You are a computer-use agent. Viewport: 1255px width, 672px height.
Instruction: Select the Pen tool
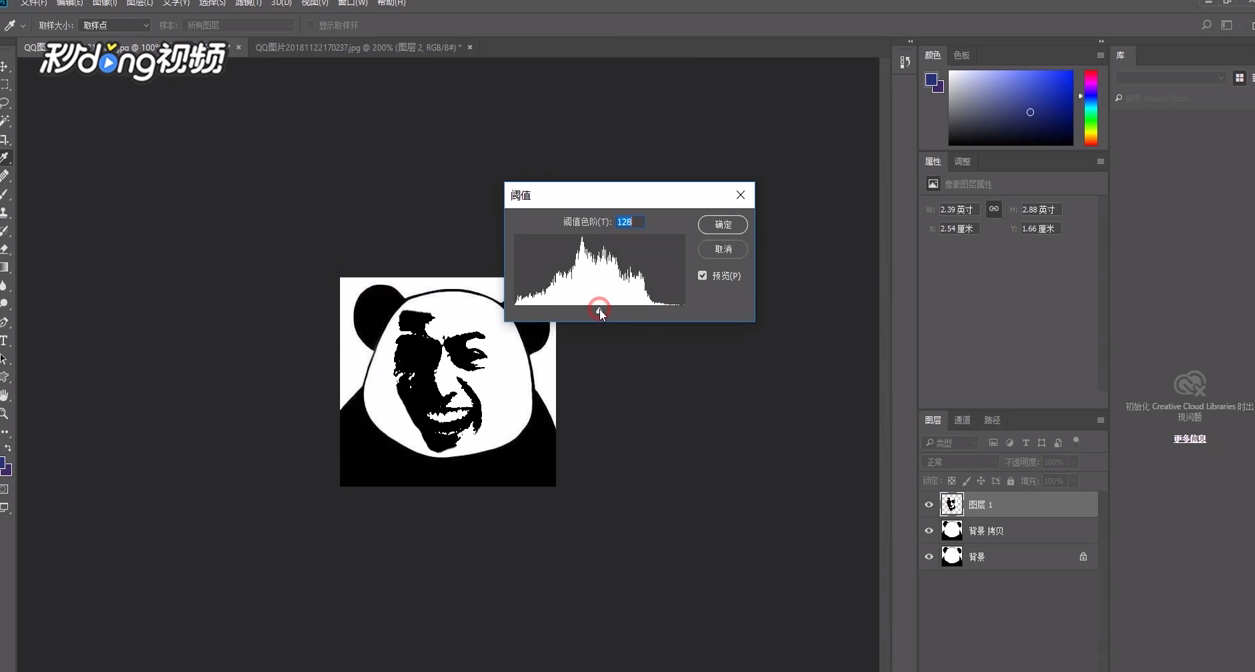4,322
